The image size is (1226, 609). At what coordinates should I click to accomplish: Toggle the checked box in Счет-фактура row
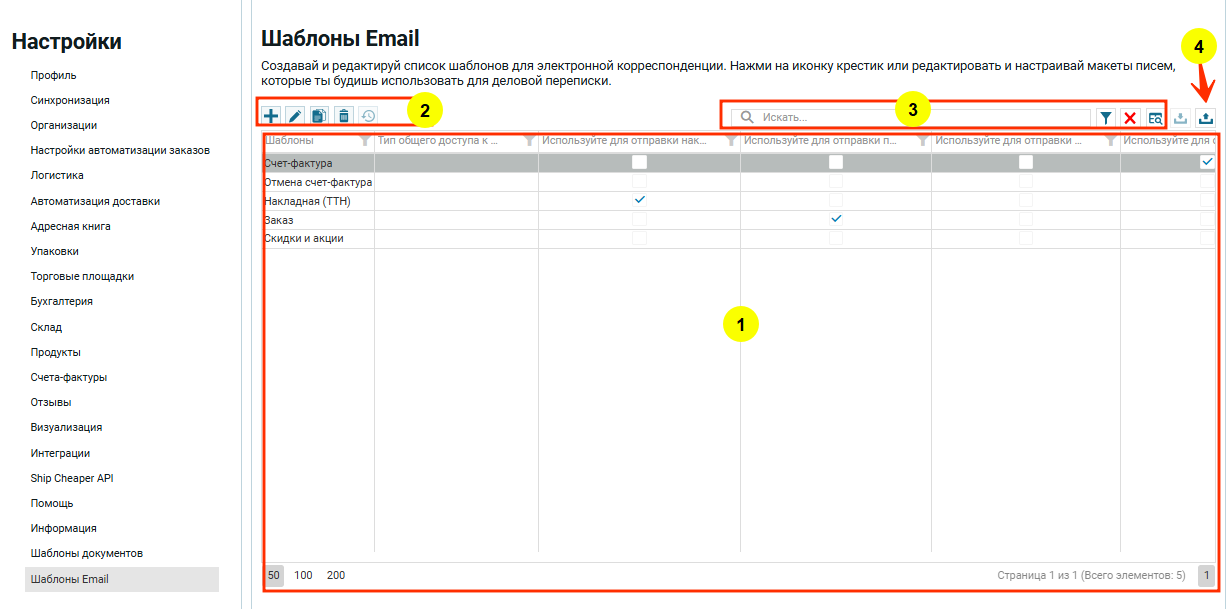point(1207,162)
